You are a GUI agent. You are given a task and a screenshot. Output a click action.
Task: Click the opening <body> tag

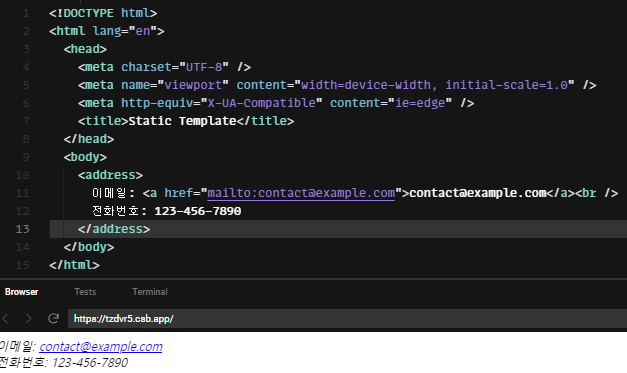(85, 157)
